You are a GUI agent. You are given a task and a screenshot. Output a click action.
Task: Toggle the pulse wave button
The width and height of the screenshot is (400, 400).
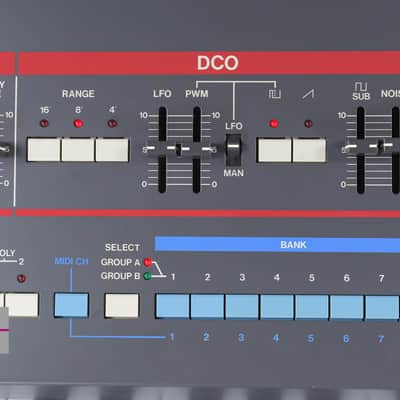click(274, 150)
